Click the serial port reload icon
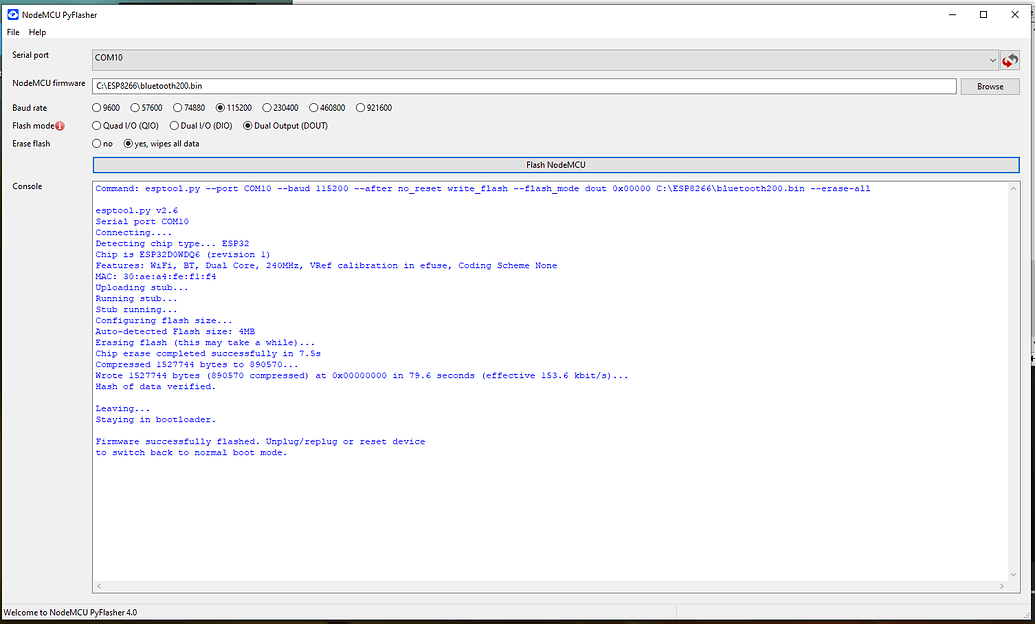This screenshot has width=1035, height=624. pyautogui.click(x=1010, y=61)
